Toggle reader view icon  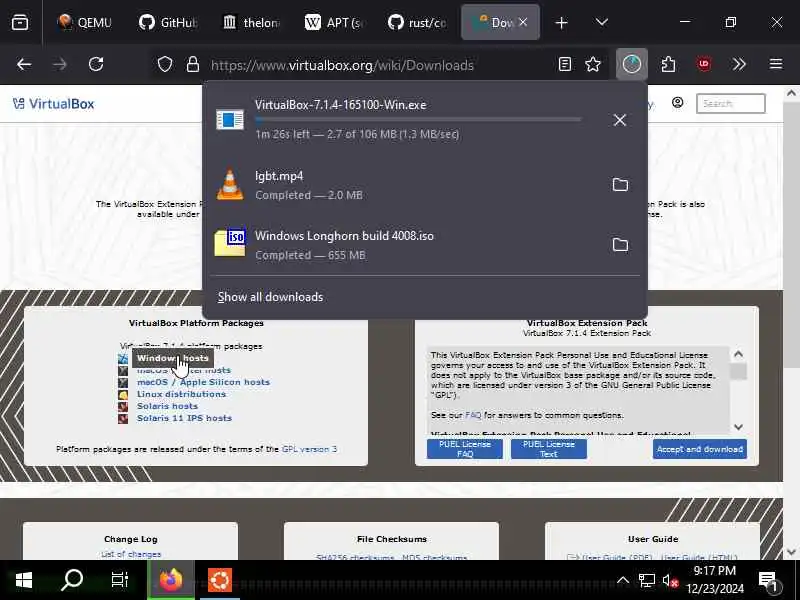coord(565,64)
